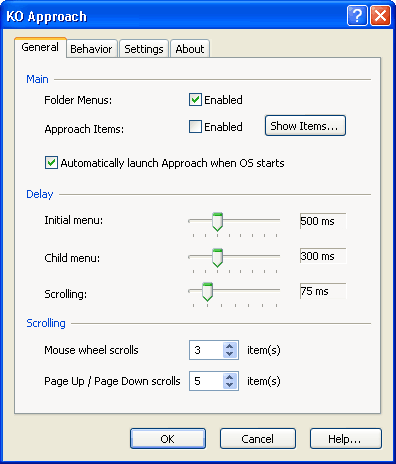
Task: Select the General tab
Action: coord(40,47)
